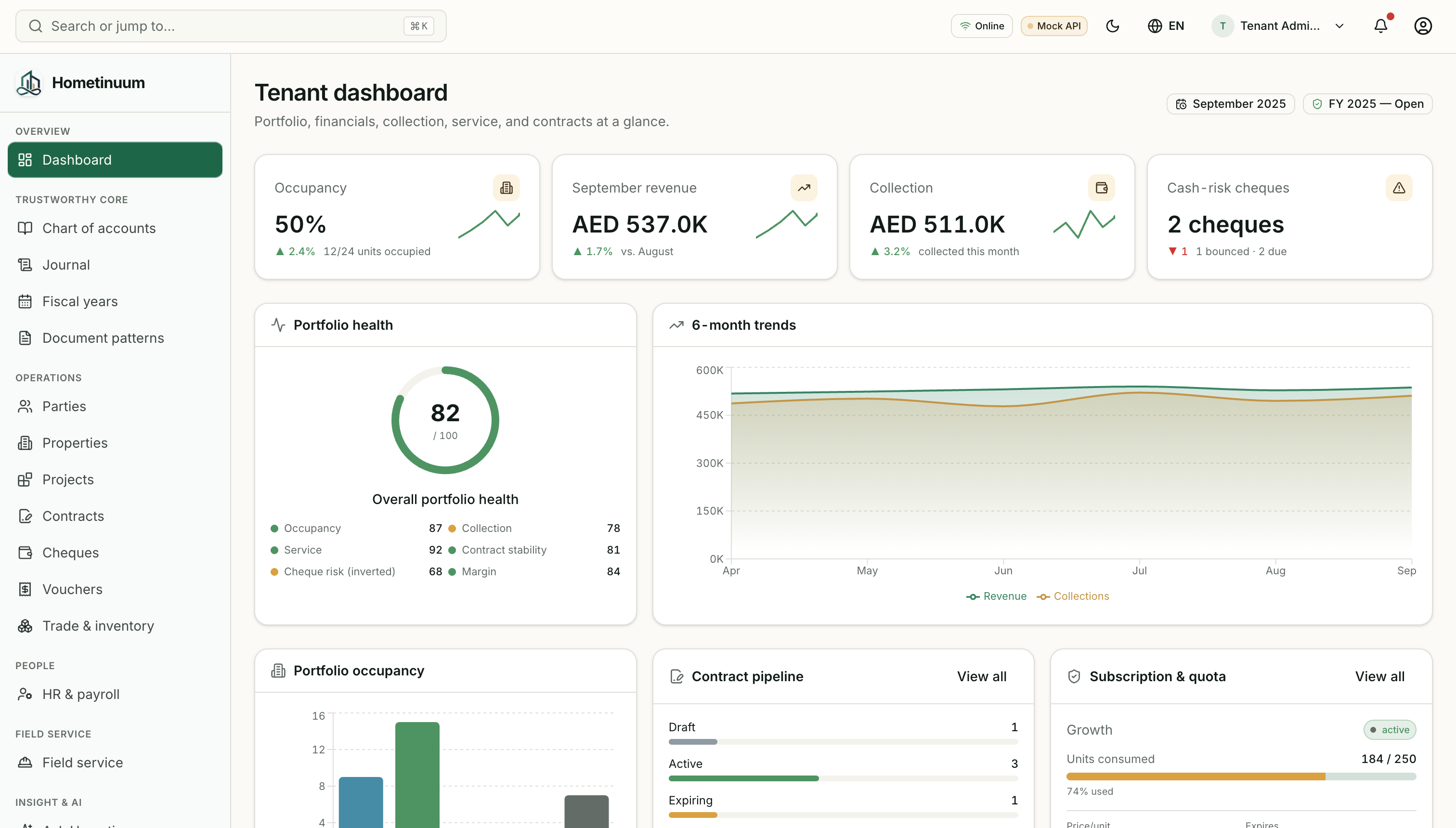Click the 6-month trends chart icon

[x=676, y=325]
